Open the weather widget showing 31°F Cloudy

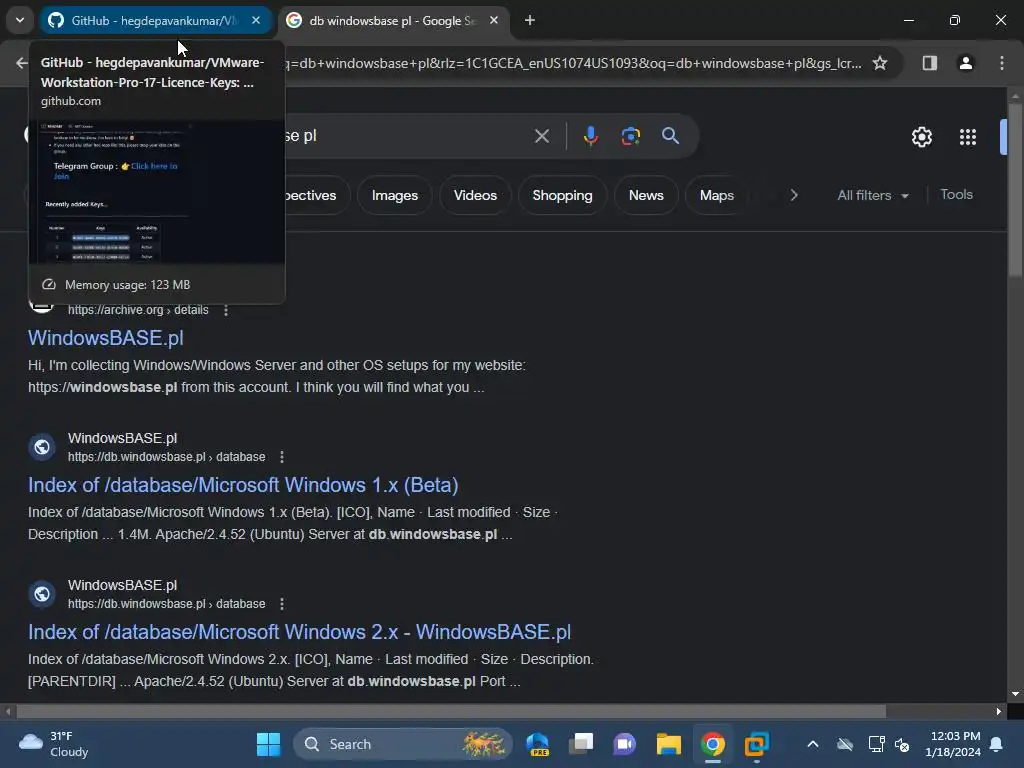click(54, 744)
